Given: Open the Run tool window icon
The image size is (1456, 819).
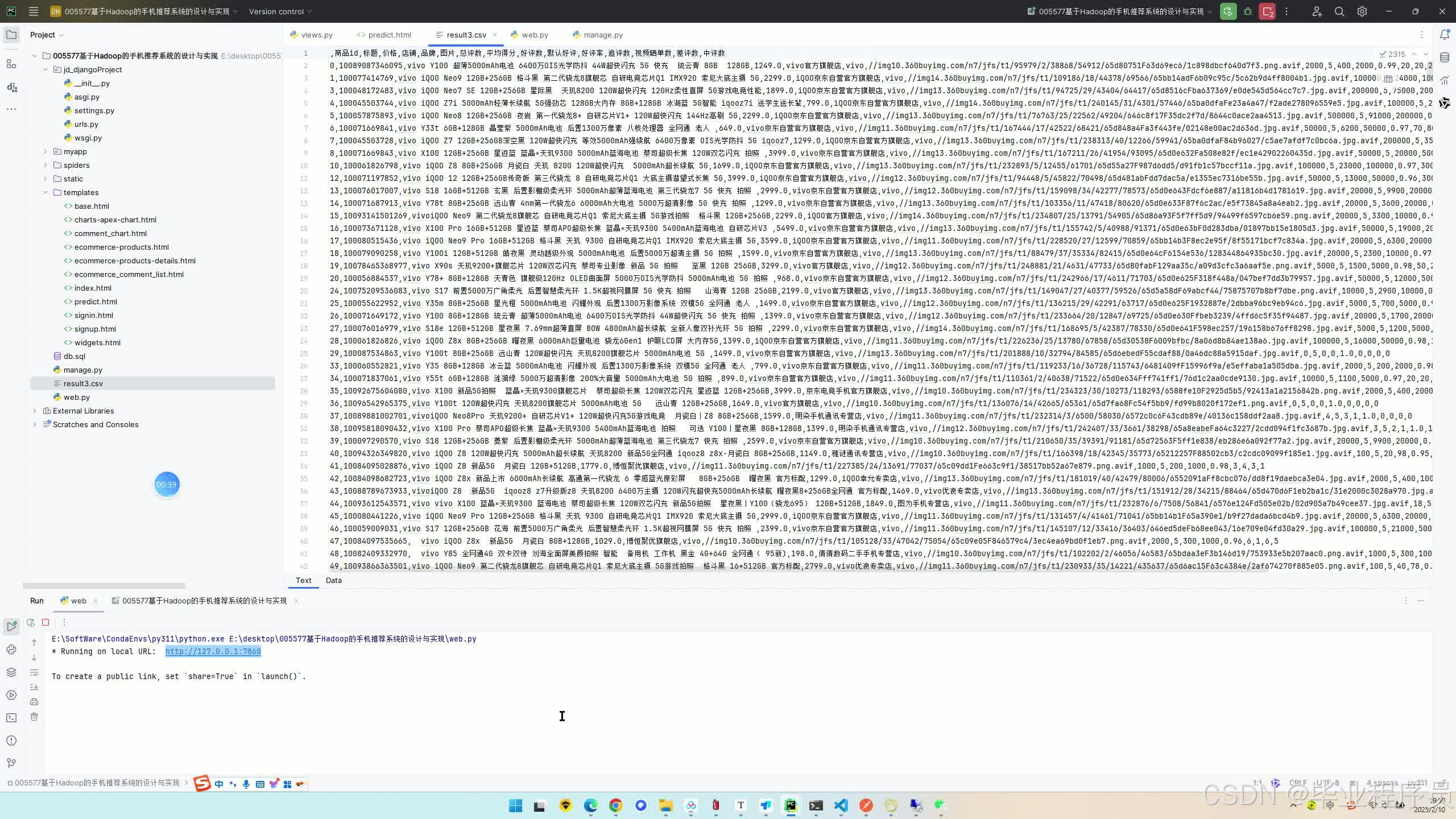Looking at the screenshot, I should click(11, 626).
